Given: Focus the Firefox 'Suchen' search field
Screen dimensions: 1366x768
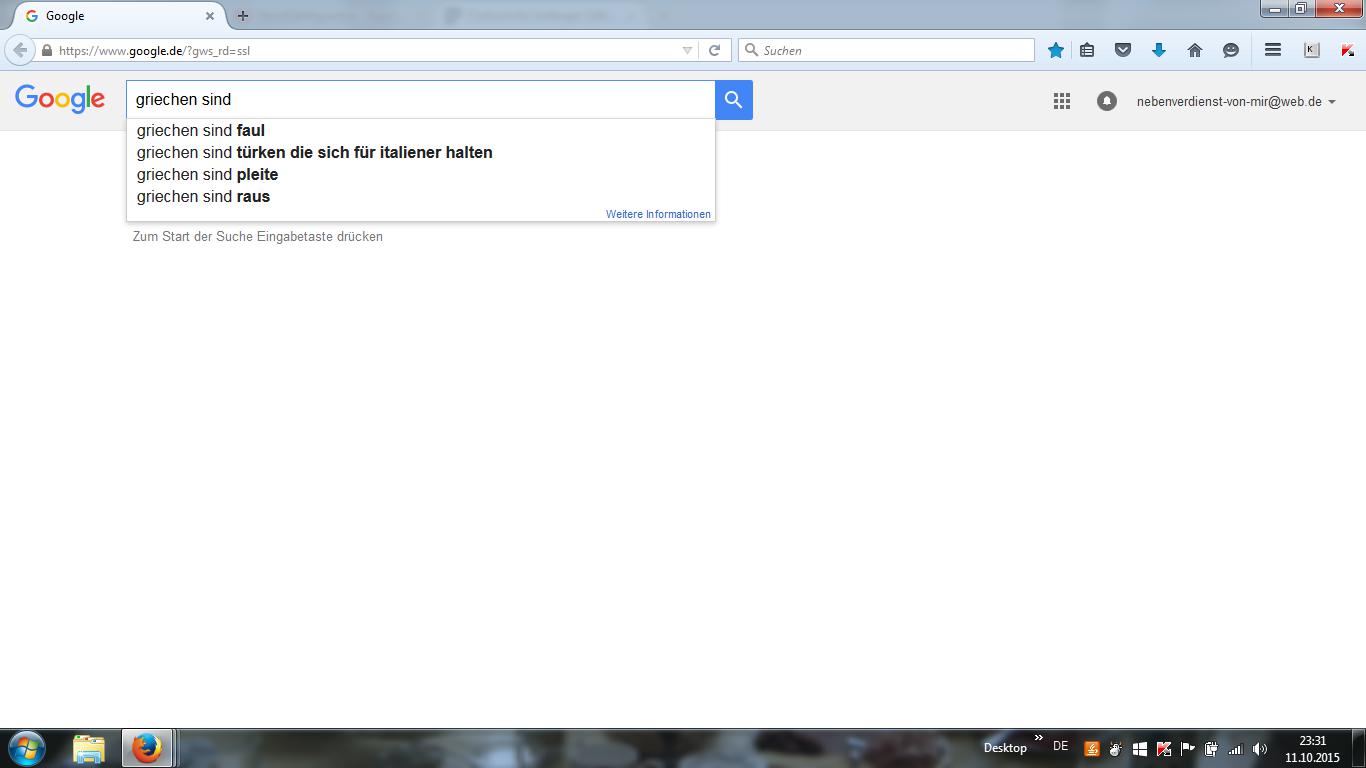Looking at the screenshot, I should click(x=887, y=50).
